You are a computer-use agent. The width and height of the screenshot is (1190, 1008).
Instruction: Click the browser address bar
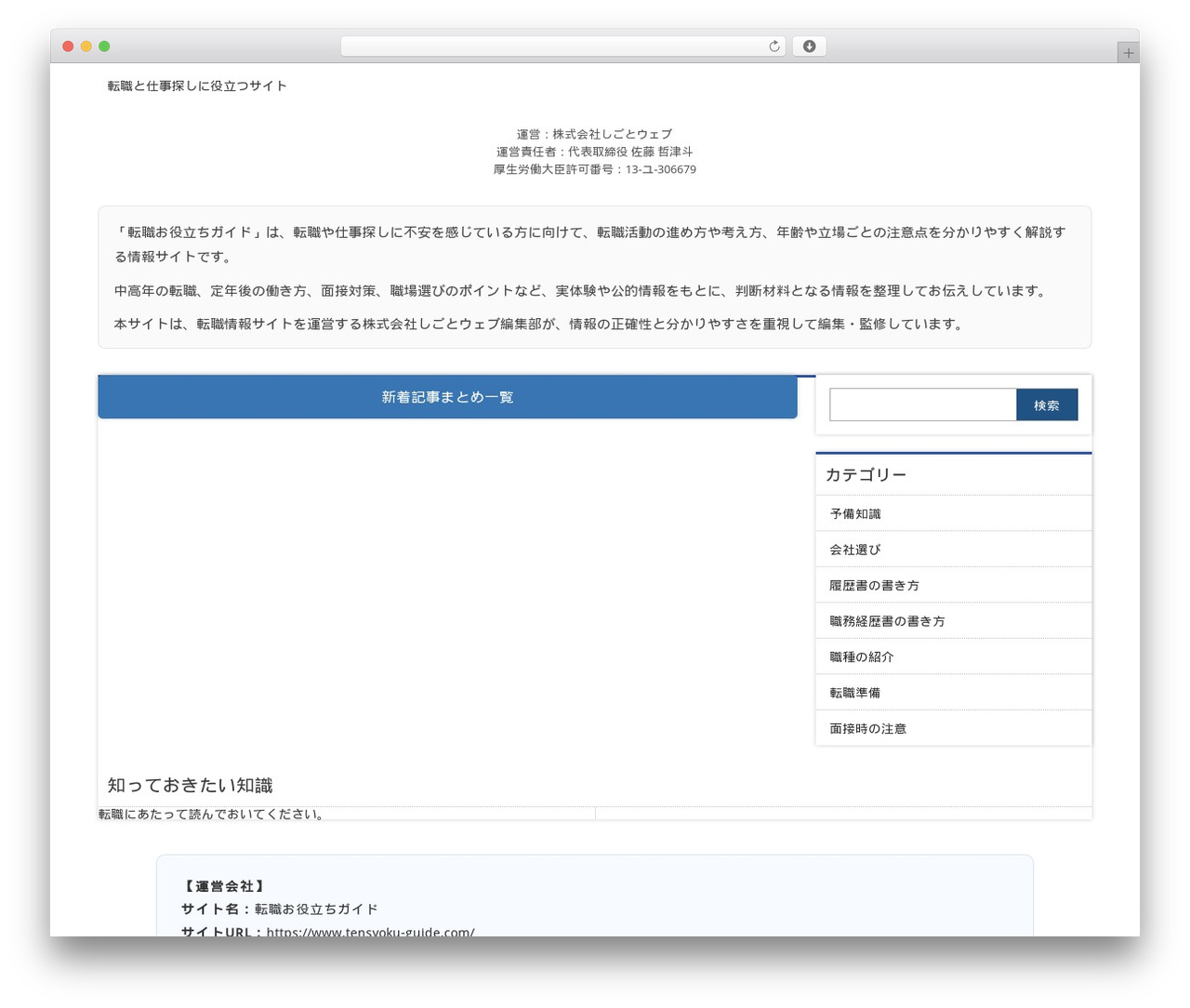click(x=563, y=46)
